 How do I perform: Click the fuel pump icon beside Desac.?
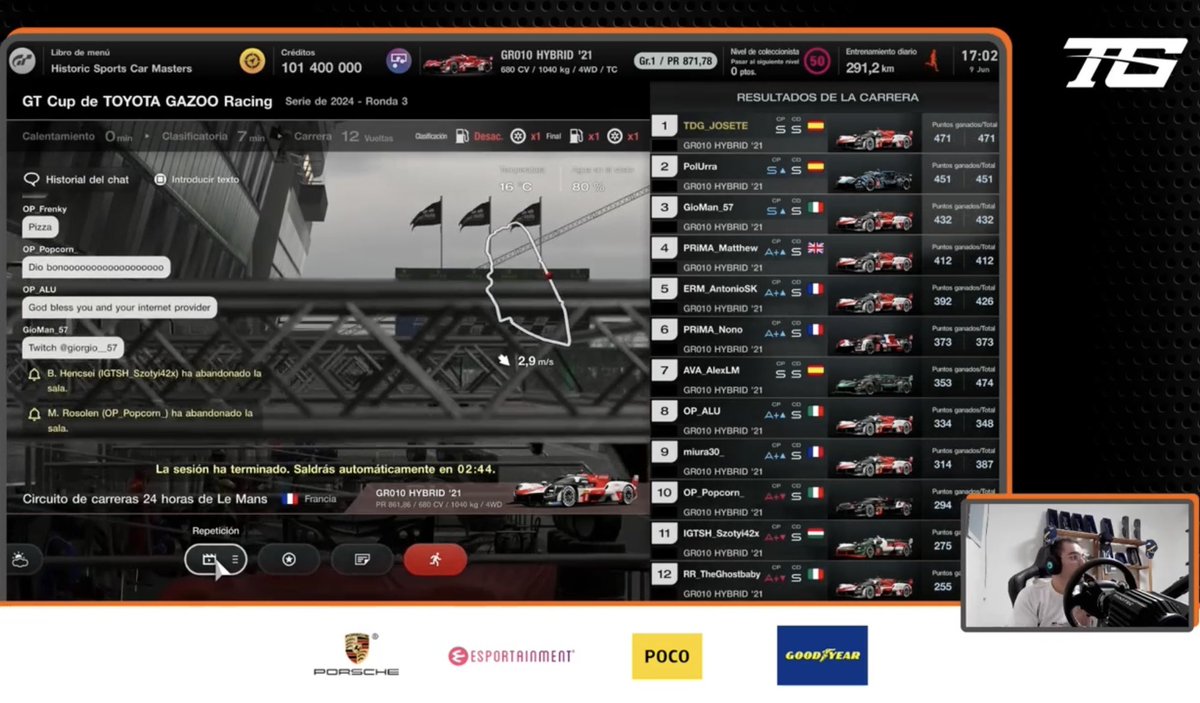(x=462, y=136)
